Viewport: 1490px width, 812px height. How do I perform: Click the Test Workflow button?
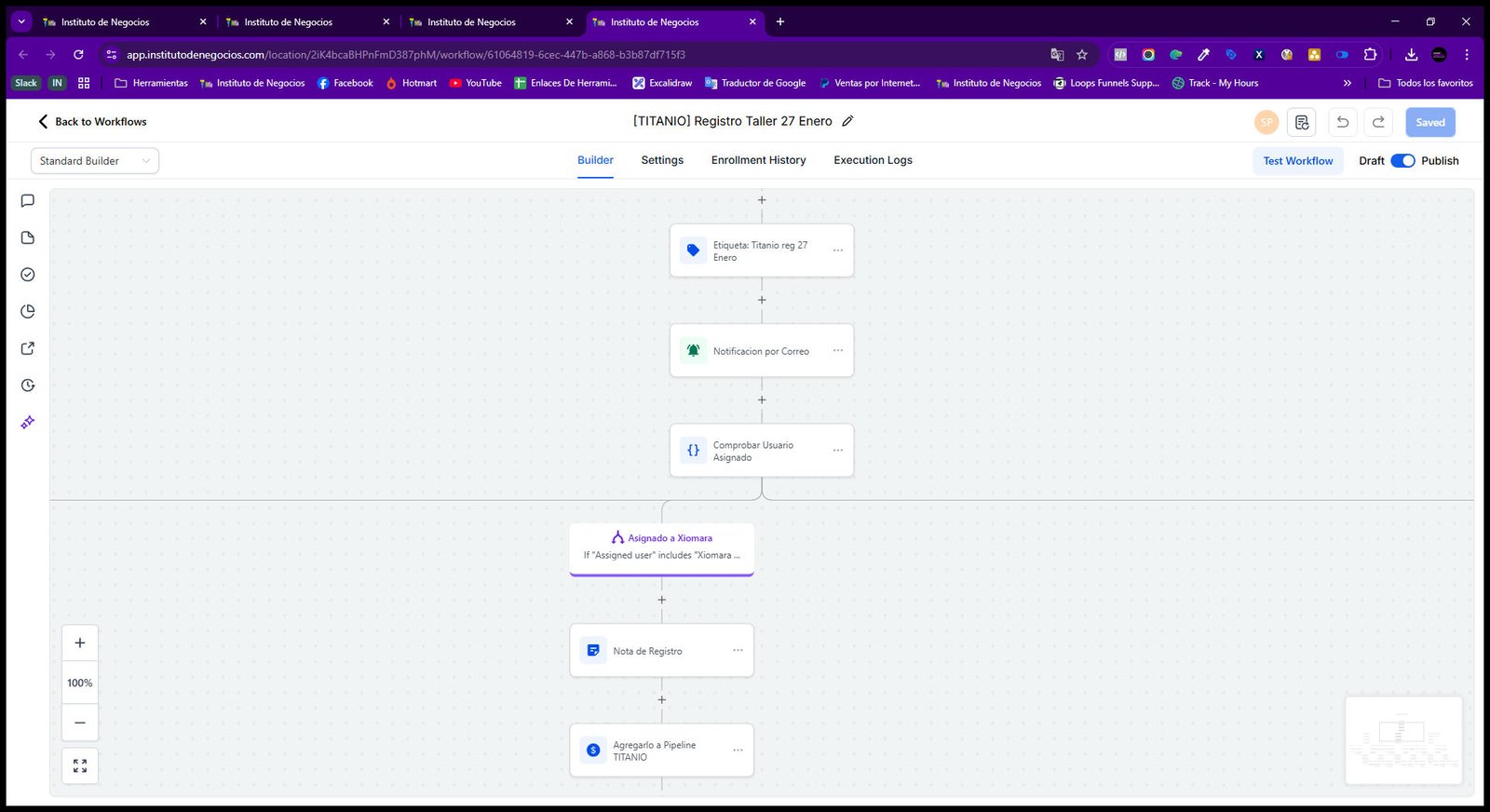coord(1298,161)
